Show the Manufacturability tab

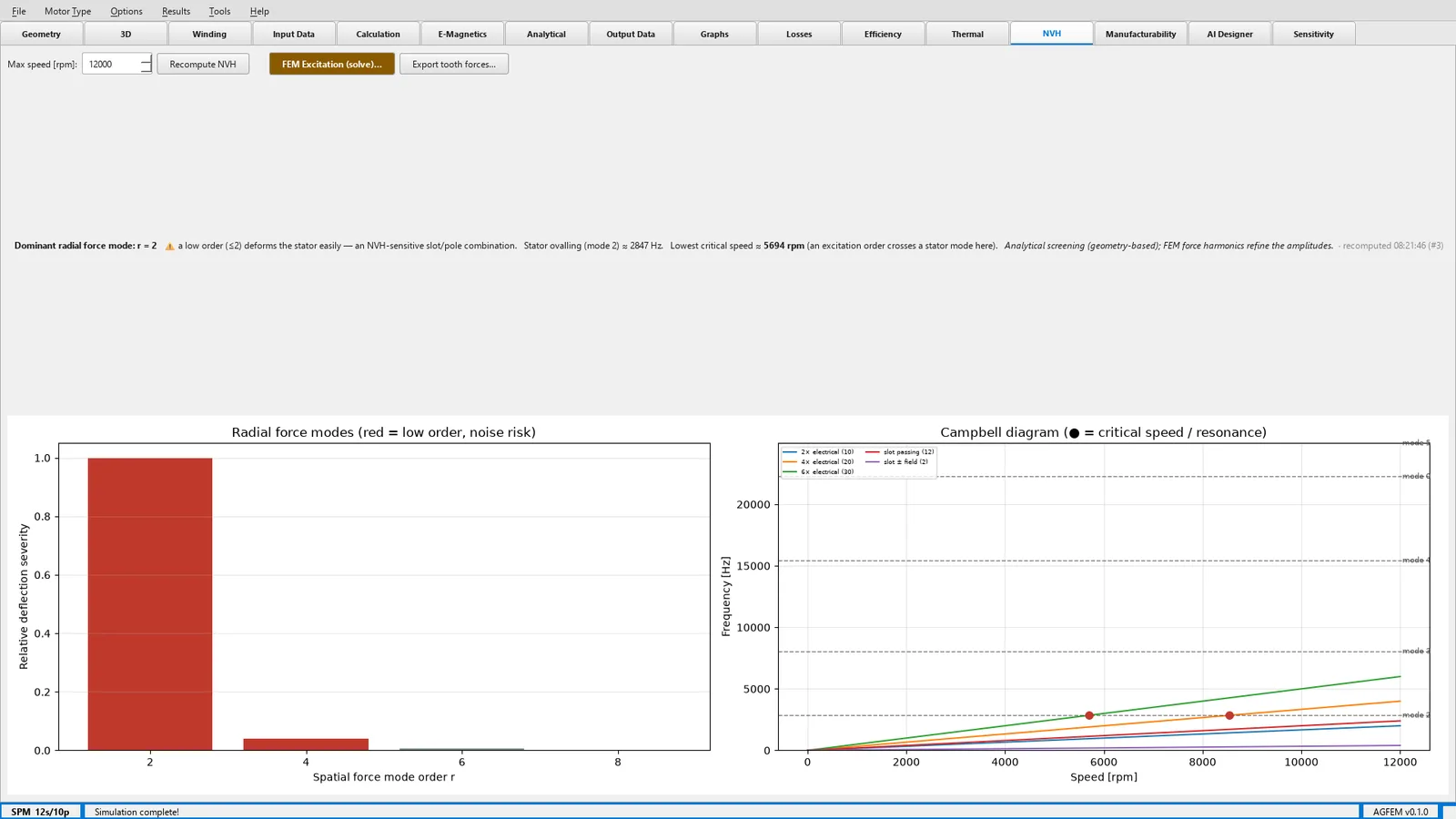pyautogui.click(x=1140, y=34)
